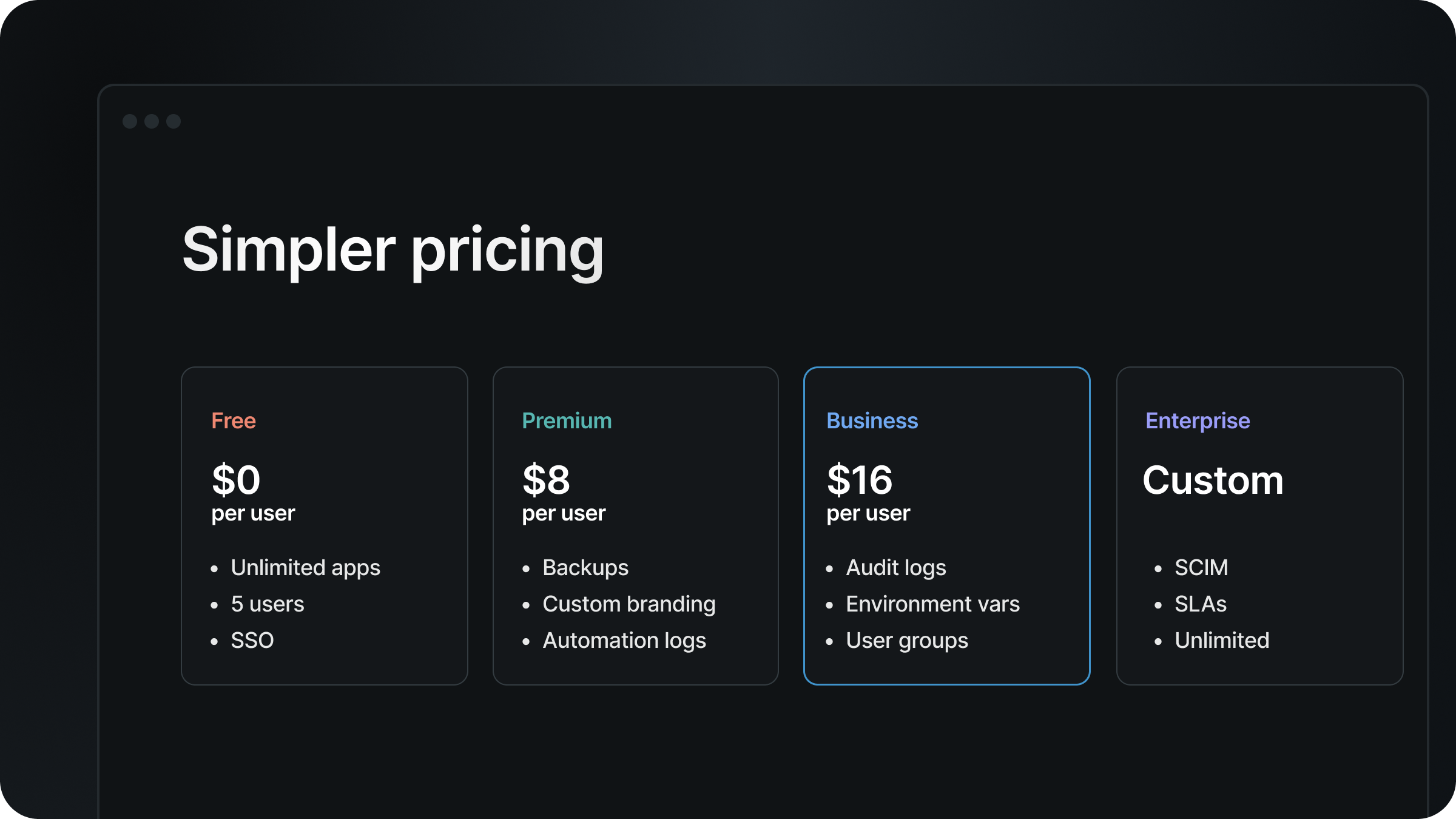The image size is (1456, 819).
Task: Select the Business plan label
Action: 872,420
